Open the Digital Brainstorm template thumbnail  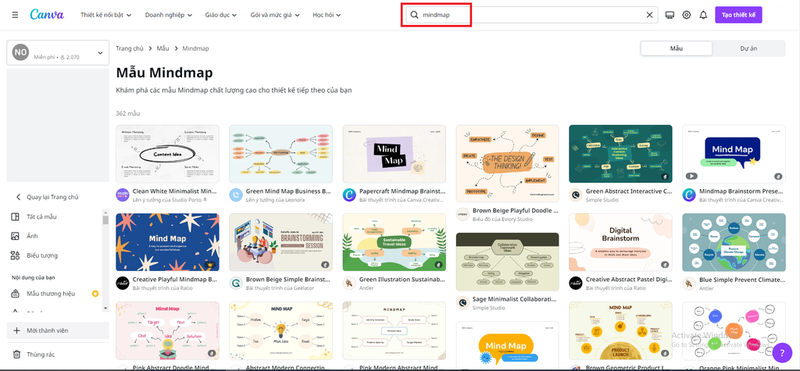[x=620, y=242]
